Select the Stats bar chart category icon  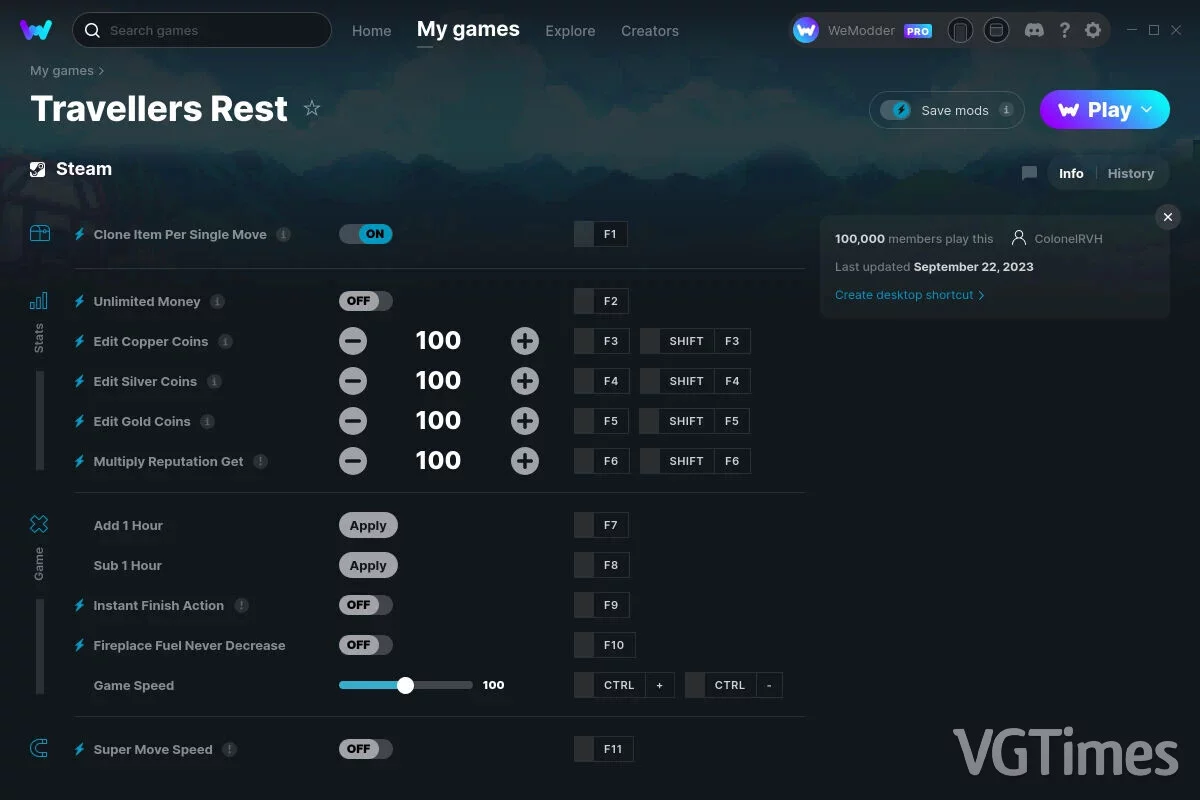39,301
